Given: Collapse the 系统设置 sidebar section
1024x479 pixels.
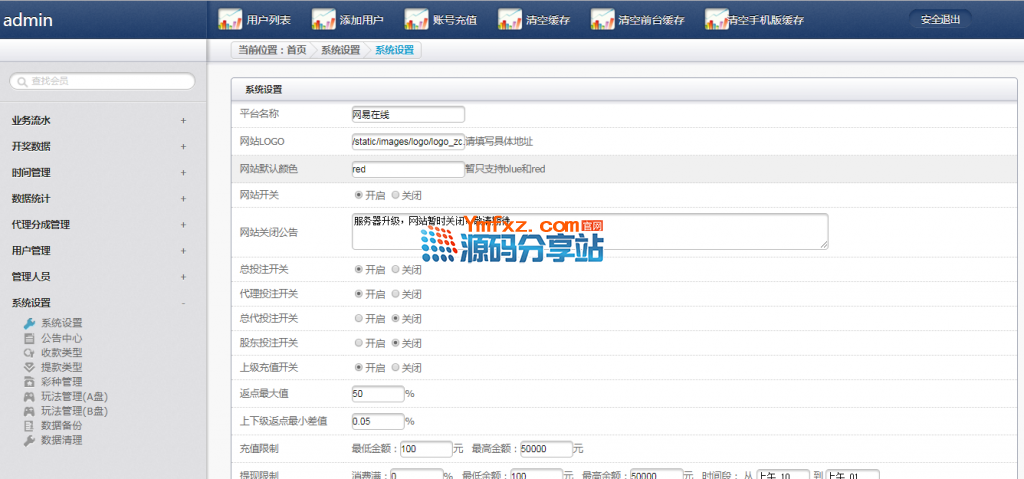Looking at the screenshot, I should pyautogui.click(x=183, y=303).
